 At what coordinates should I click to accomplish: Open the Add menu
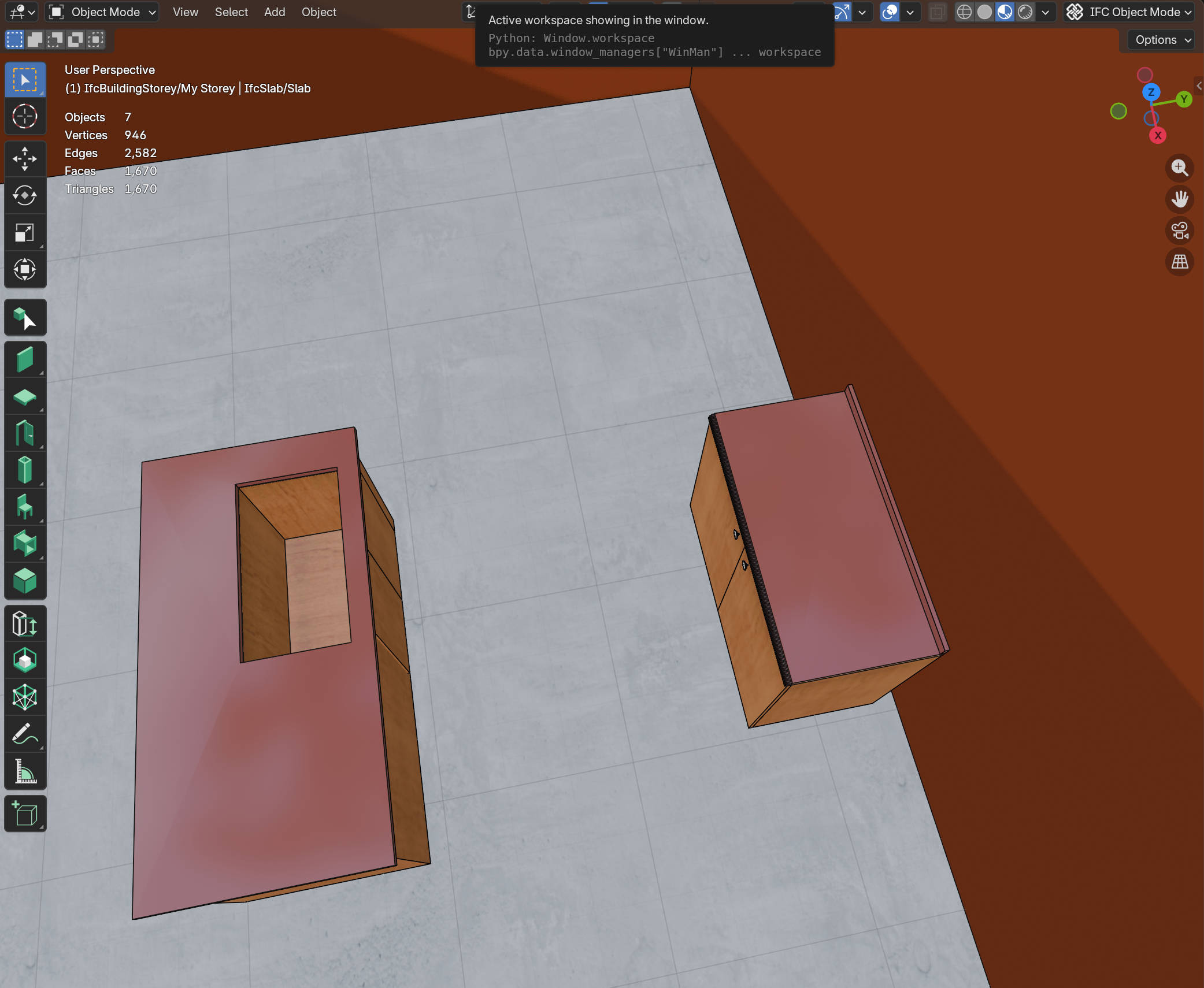tap(275, 12)
